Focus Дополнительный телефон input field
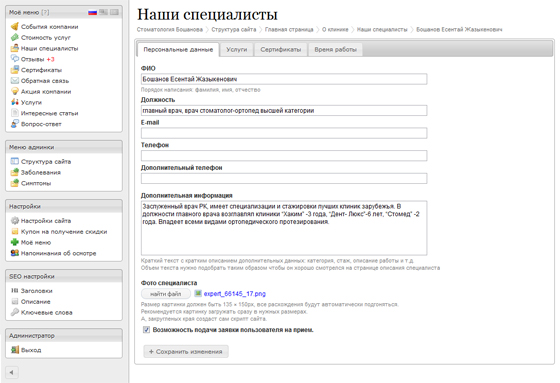 [284, 178]
